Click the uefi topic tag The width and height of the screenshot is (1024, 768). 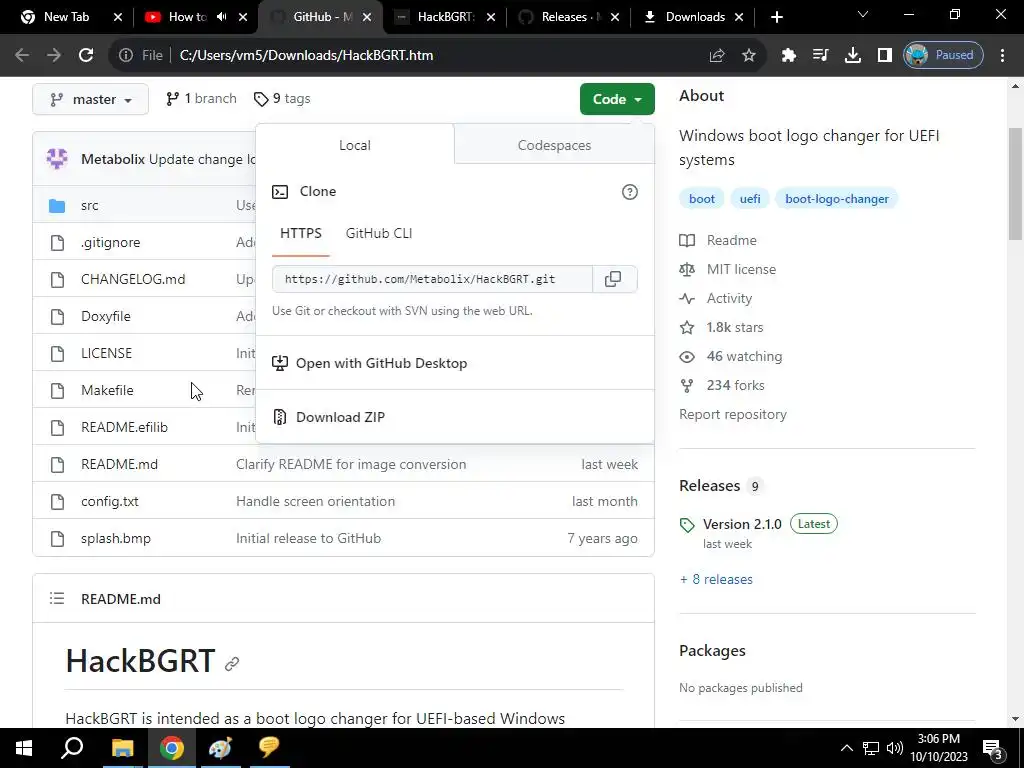pos(750,199)
